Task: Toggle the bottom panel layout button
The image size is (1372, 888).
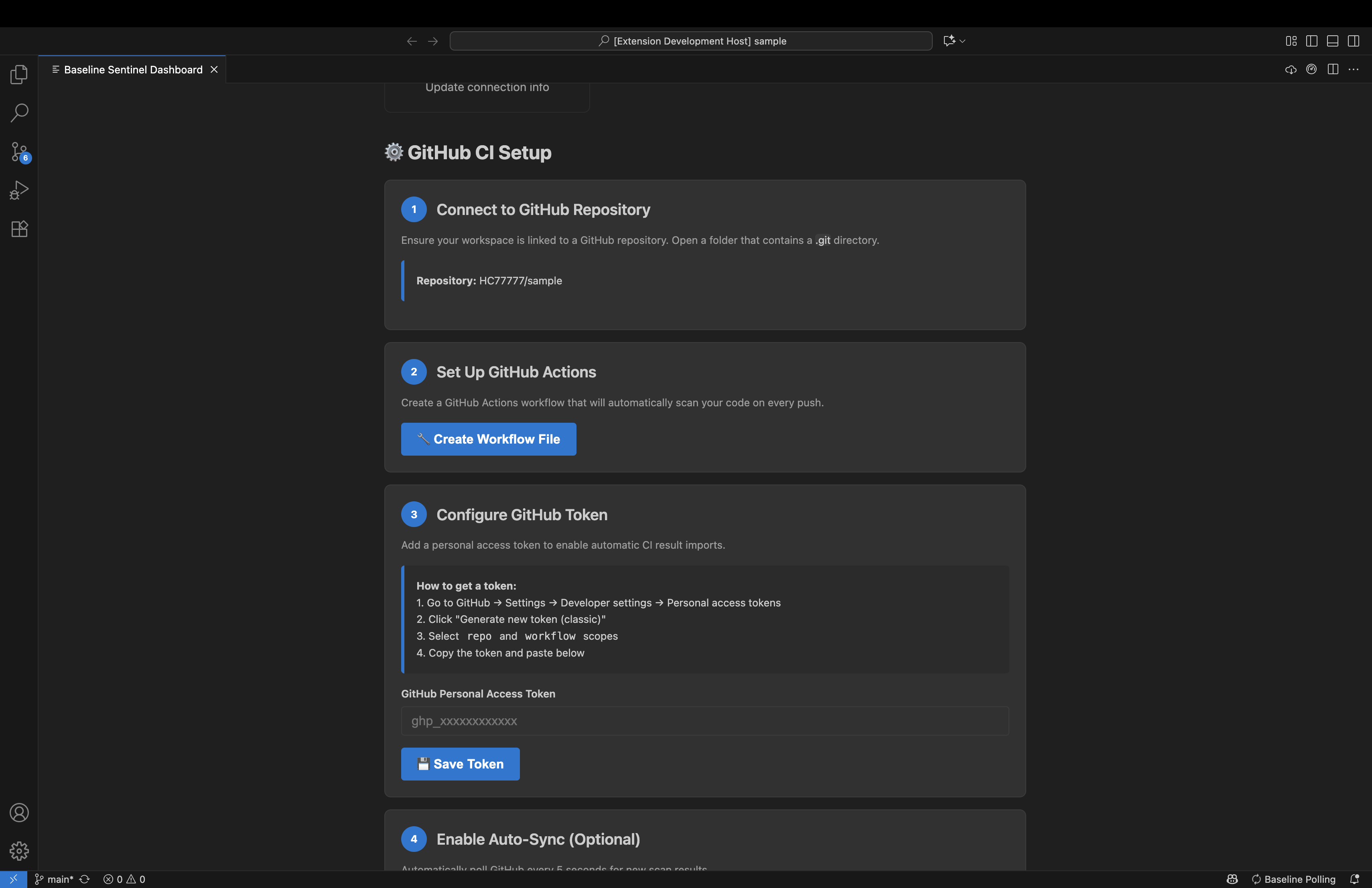Action: (x=1332, y=41)
